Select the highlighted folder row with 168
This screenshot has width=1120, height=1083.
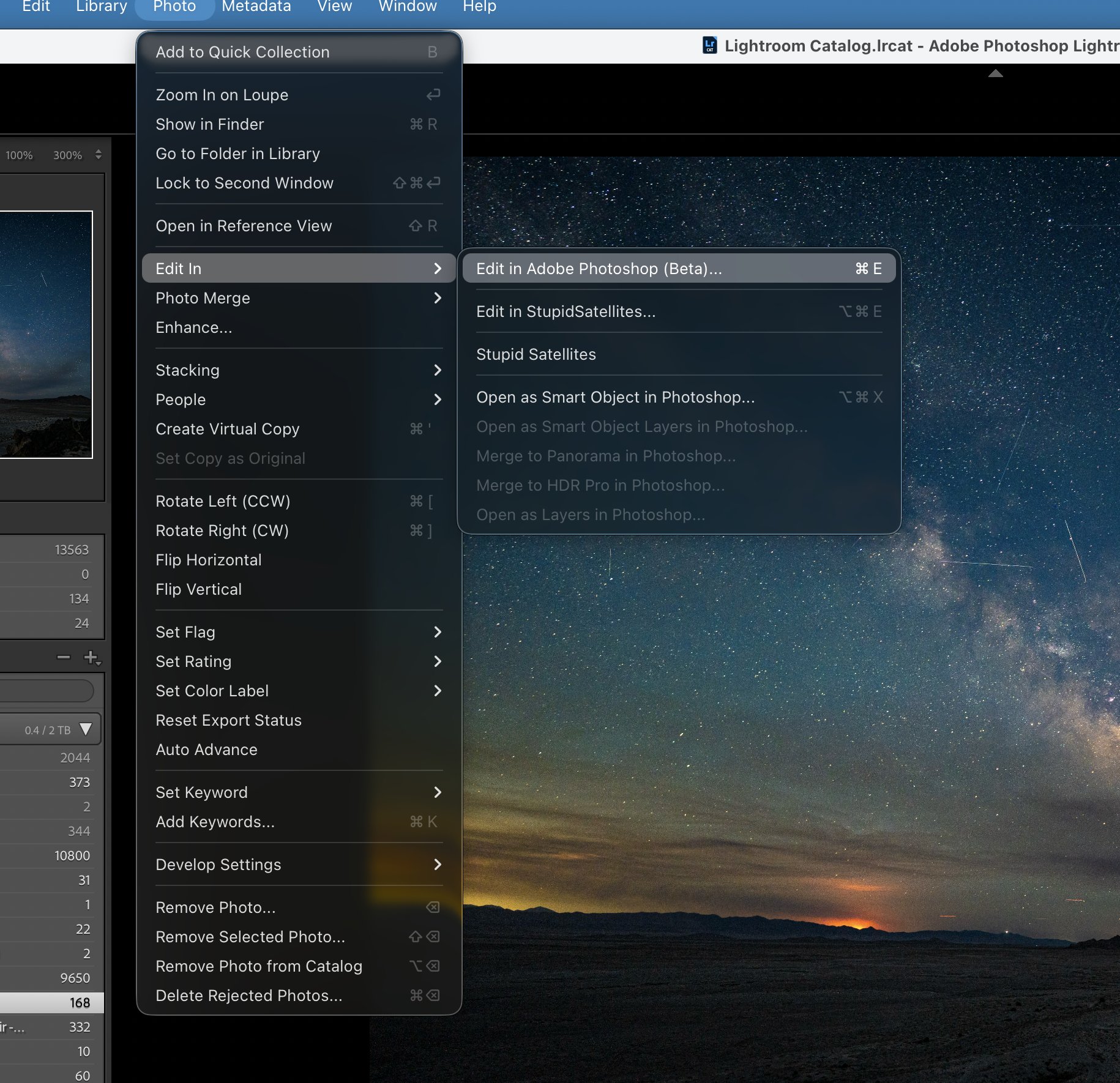coord(52,1002)
